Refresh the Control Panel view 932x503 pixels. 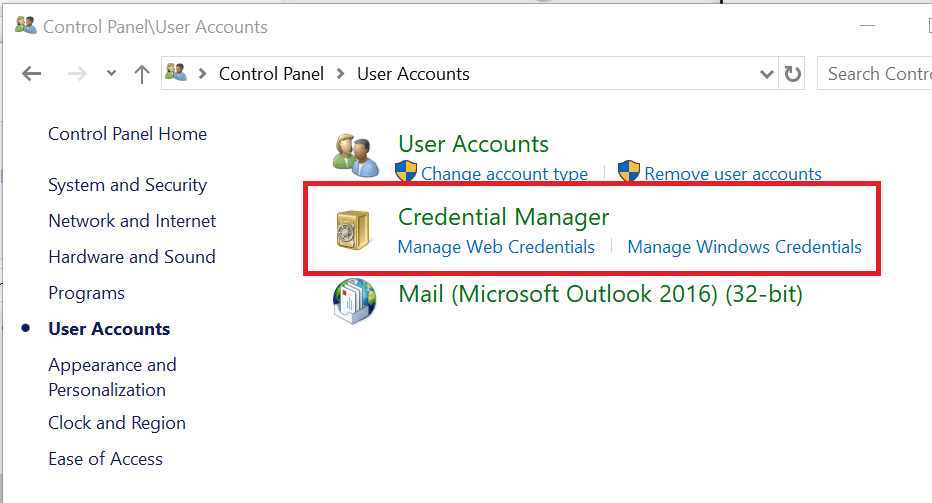pyautogui.click(x=792, y=74)
